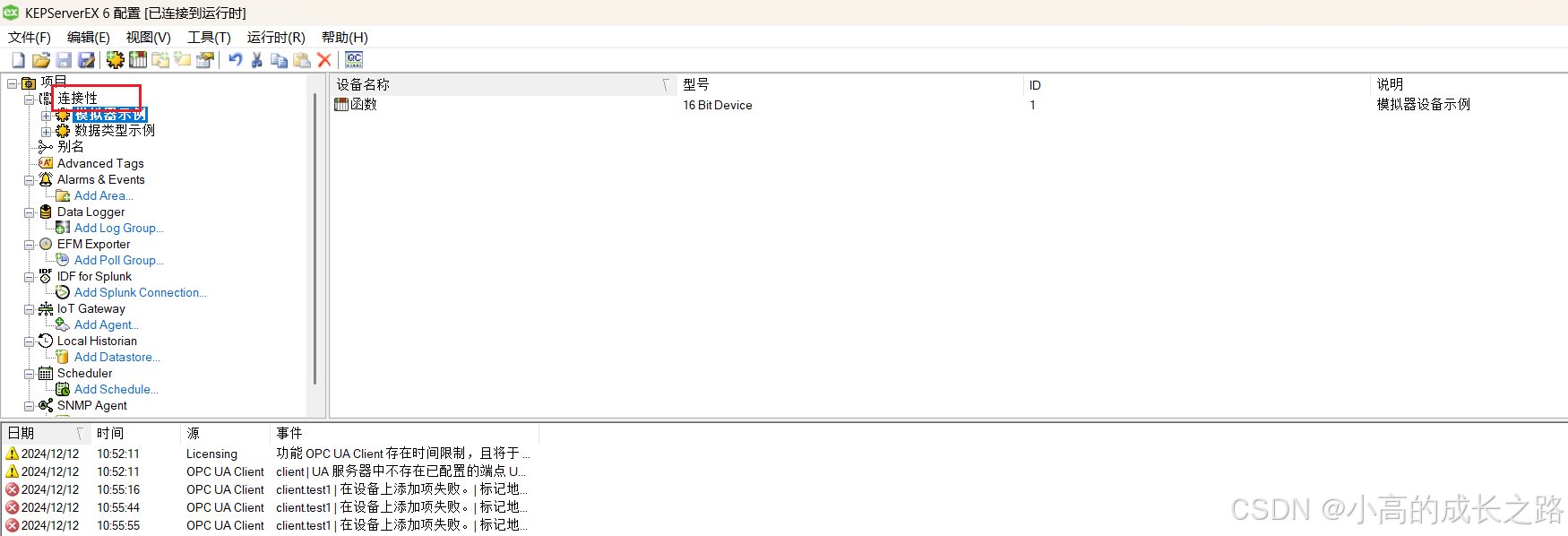This screenshot has height=536, width=1568.
Task: Open the 编辑(E) menu
Action: 89,37
